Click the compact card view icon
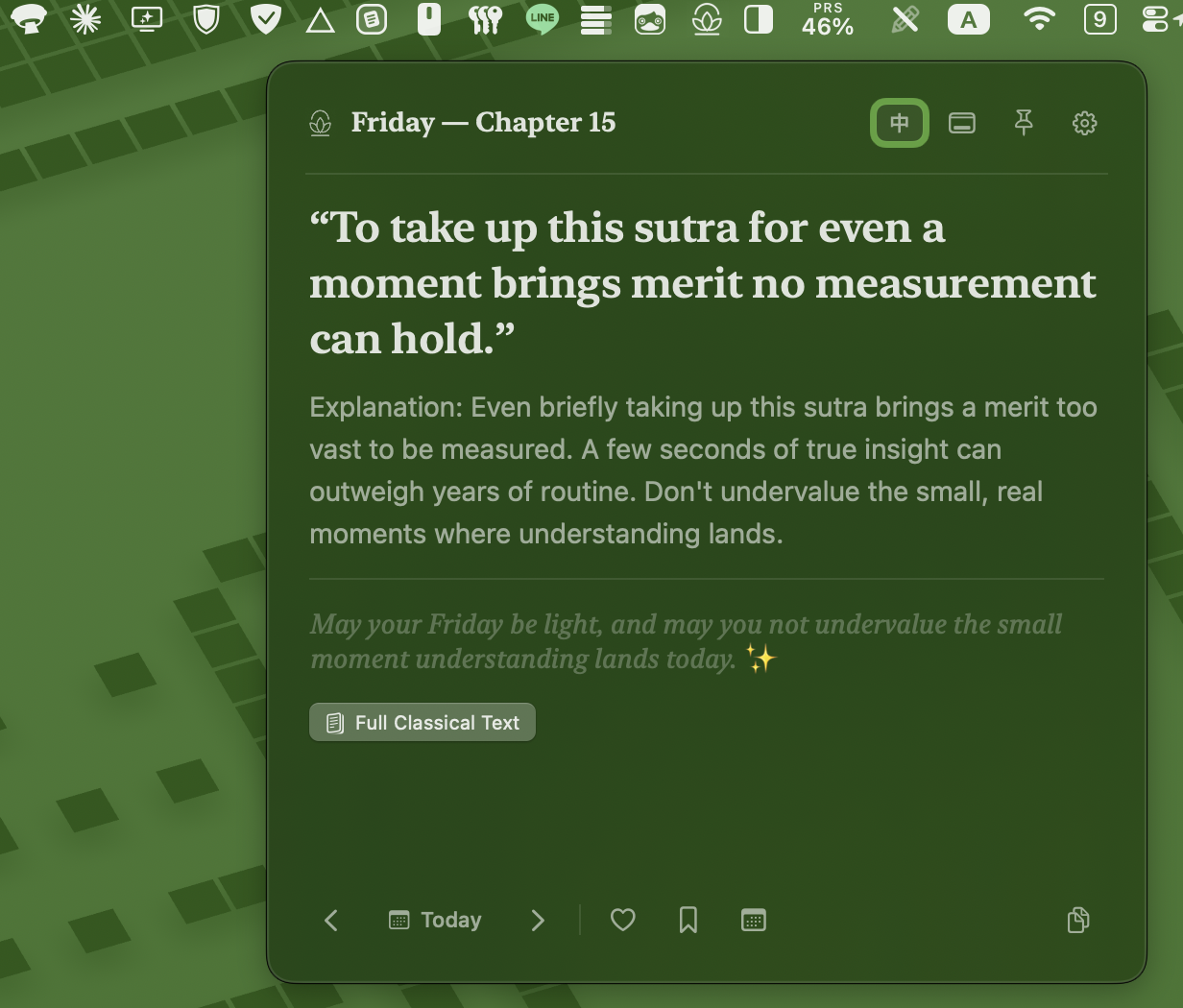 point(962,123)
